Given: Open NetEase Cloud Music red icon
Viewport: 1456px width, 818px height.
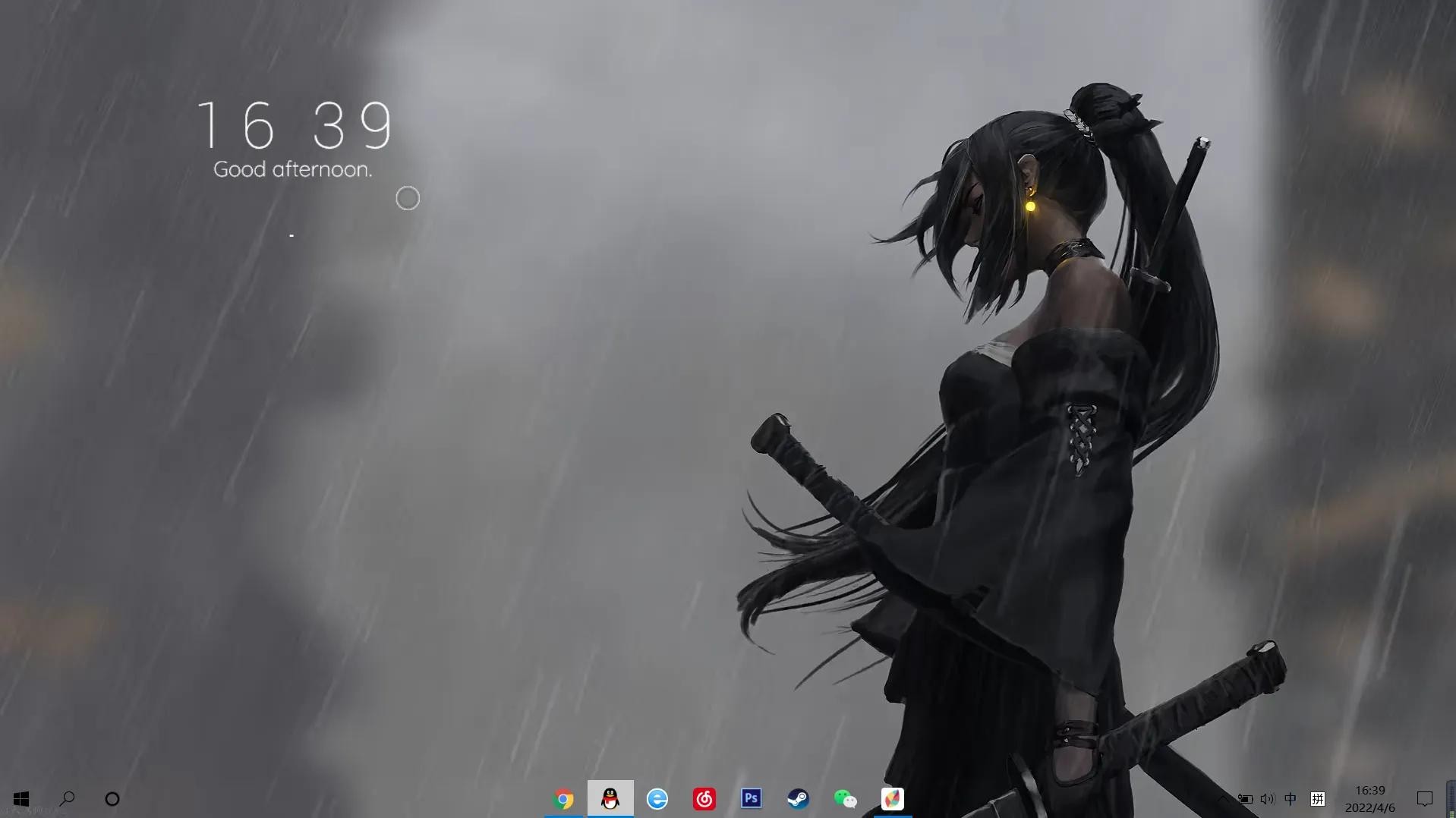Looking at the screenshot, I should coord(704,799).
